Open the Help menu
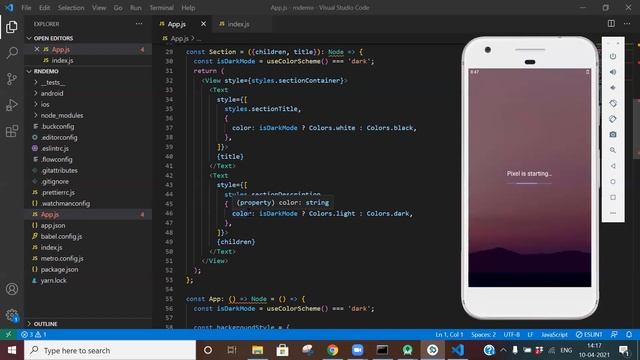The width and height of the screenshot is (640, 360). point(188,7)
